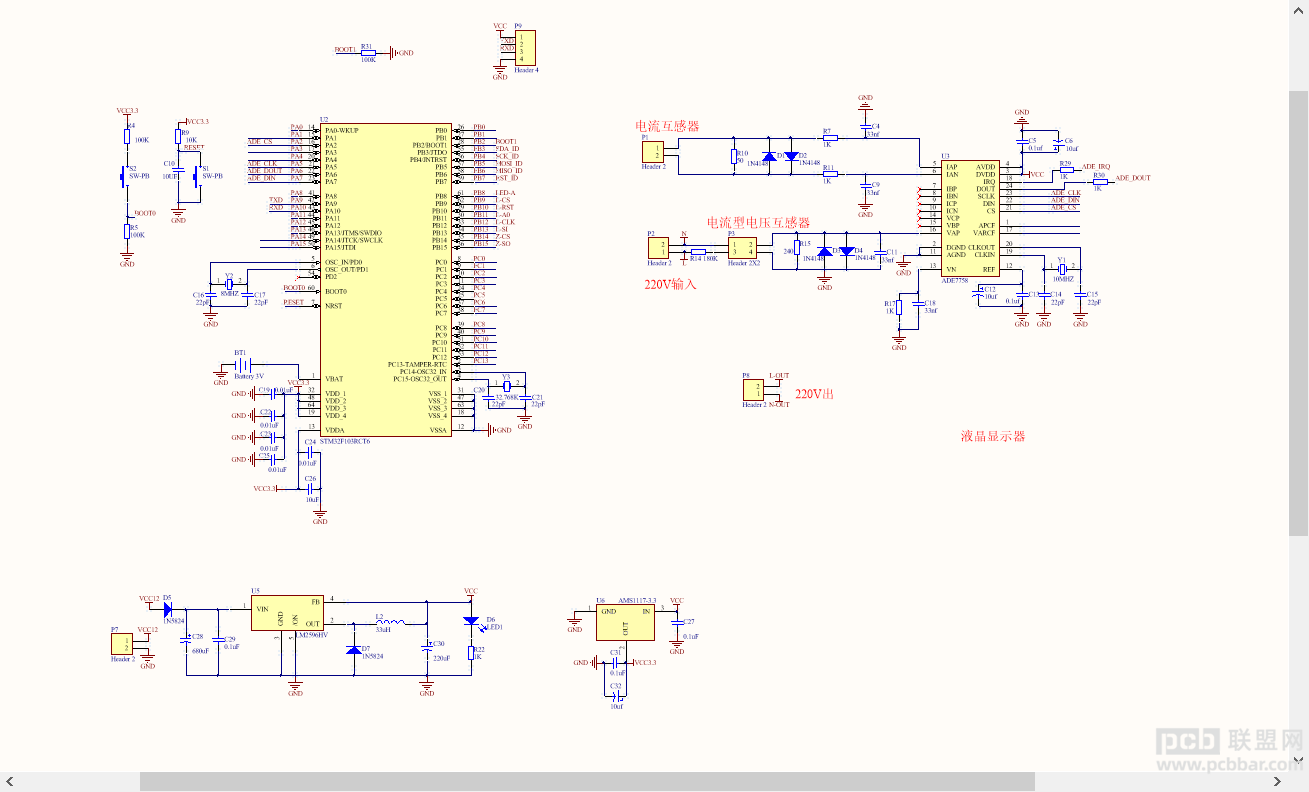Select the P9 Header 4 connector
The width and height of the screenshot is (1309, 792).
tap(525, 48)
